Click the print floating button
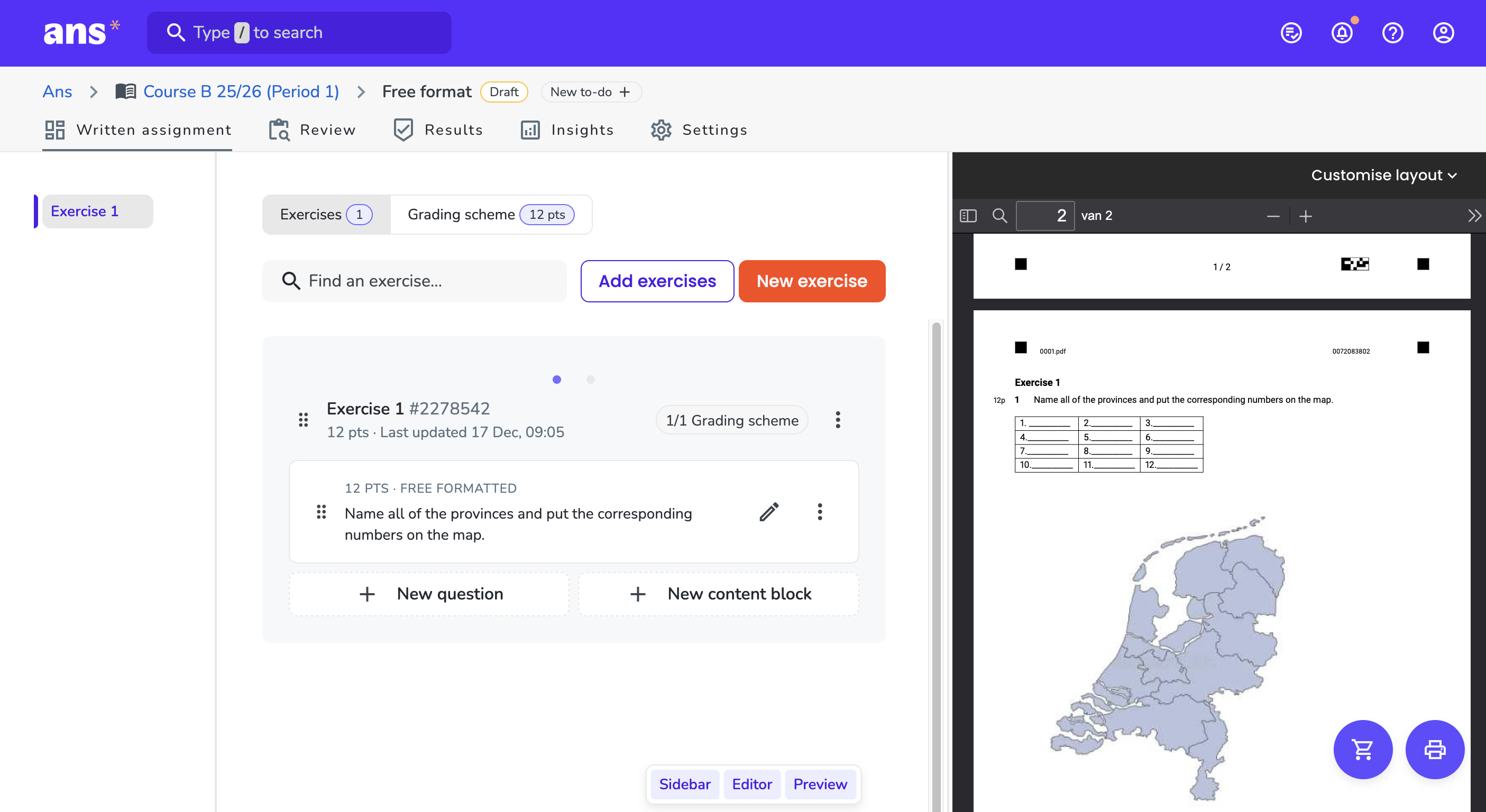 coord(1435,749)
